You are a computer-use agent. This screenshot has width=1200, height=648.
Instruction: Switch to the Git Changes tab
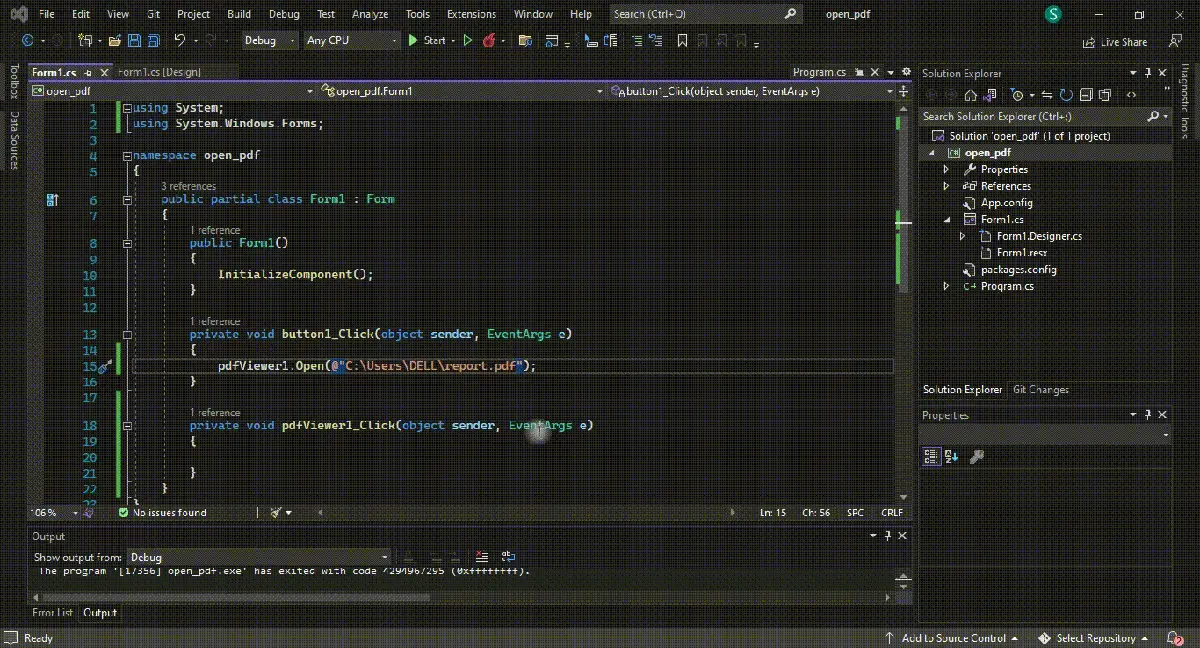(x=1040, y=389)
